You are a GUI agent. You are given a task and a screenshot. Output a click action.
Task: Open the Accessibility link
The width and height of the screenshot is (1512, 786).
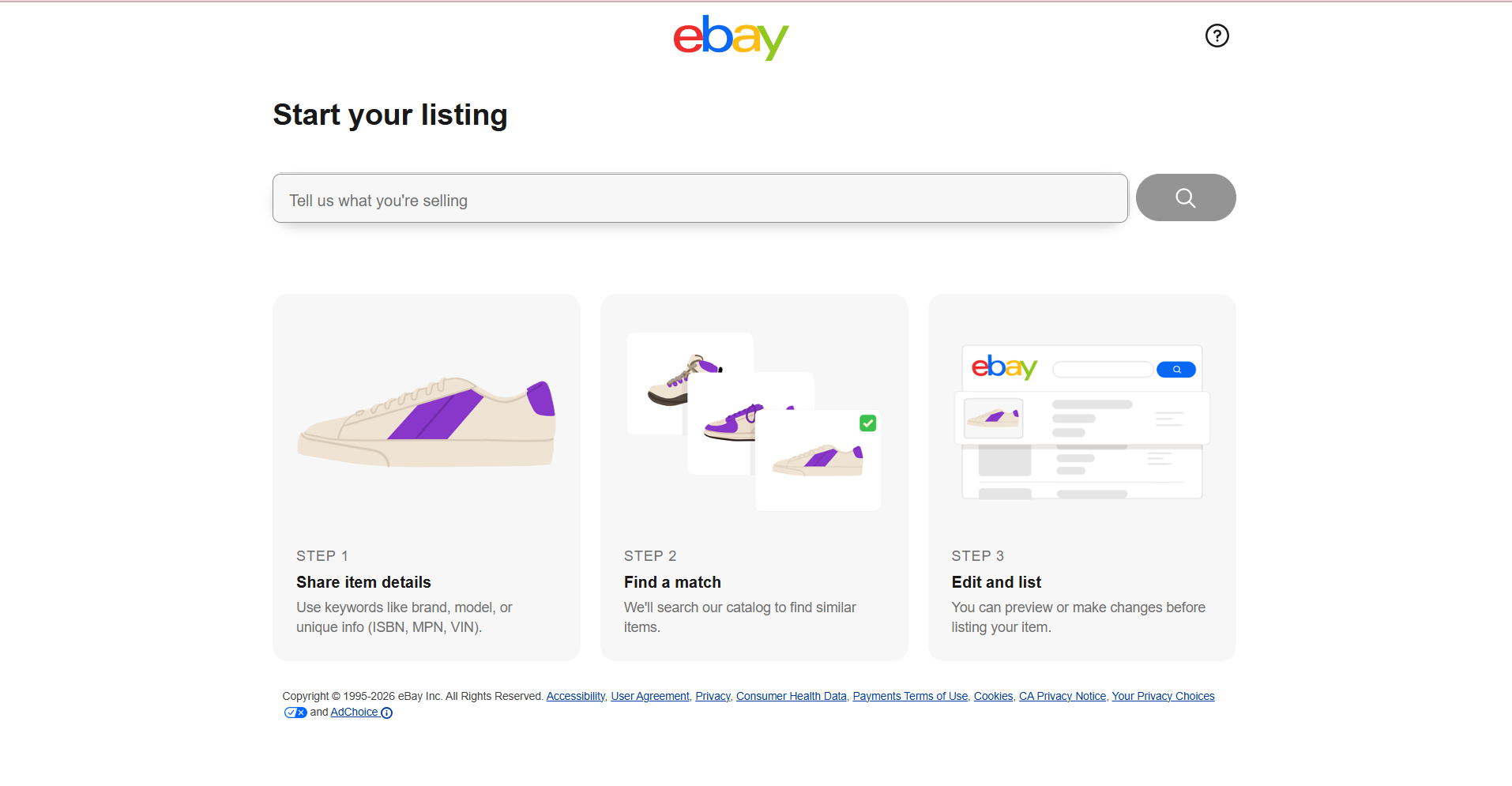pyautogui.click(x=575, y=696)
